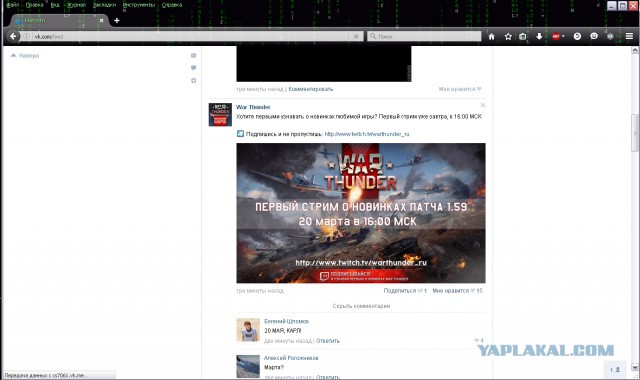
Task: Select the comment text Марта?
Action: pyautogui.click(x=274, y=367)
